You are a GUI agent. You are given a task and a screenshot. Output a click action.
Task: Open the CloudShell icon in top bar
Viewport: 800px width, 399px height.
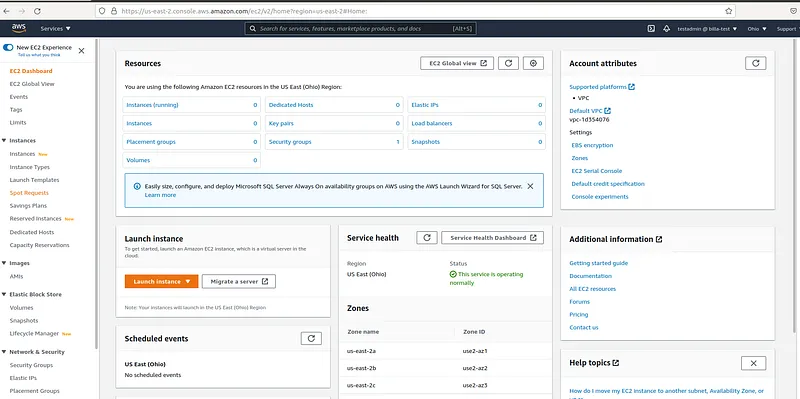coord(651,29)
